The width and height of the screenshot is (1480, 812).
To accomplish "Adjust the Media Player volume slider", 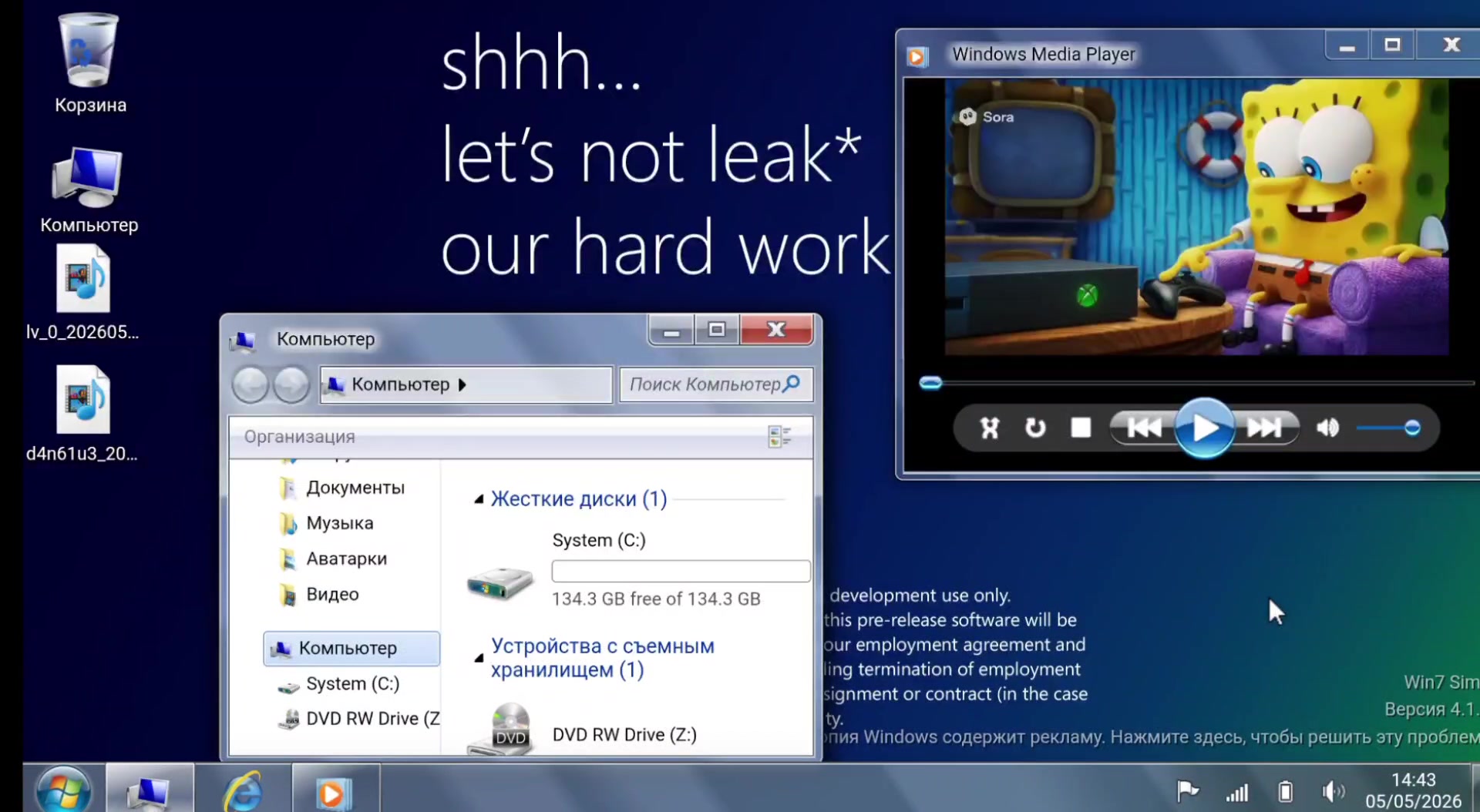I will (1412, 428).
